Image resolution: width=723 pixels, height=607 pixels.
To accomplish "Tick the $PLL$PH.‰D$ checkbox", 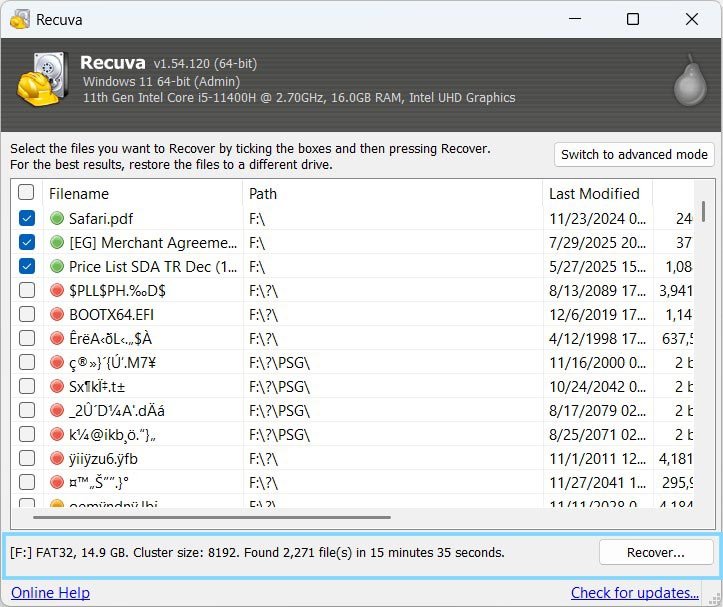I will click(27, 290).
